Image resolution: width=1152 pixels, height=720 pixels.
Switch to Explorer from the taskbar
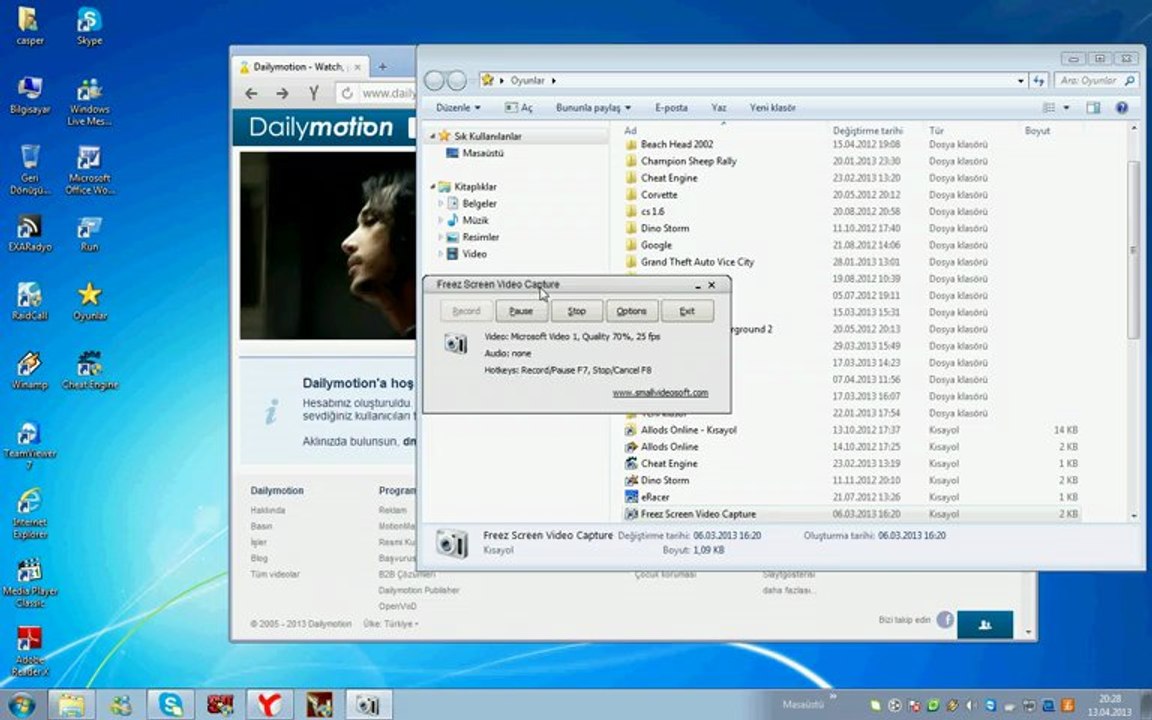(x=71, y=705)
